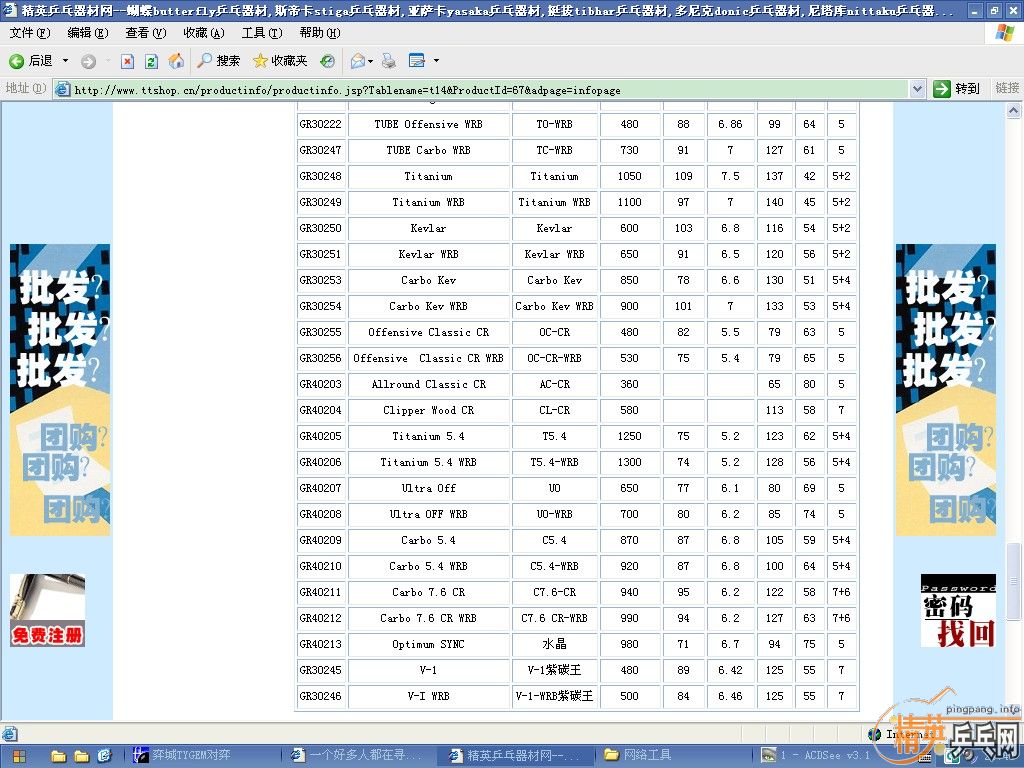Select the GR40207 code cell
The height and width of the screenshot is (768, 1024).
click(x=321, y=488)
